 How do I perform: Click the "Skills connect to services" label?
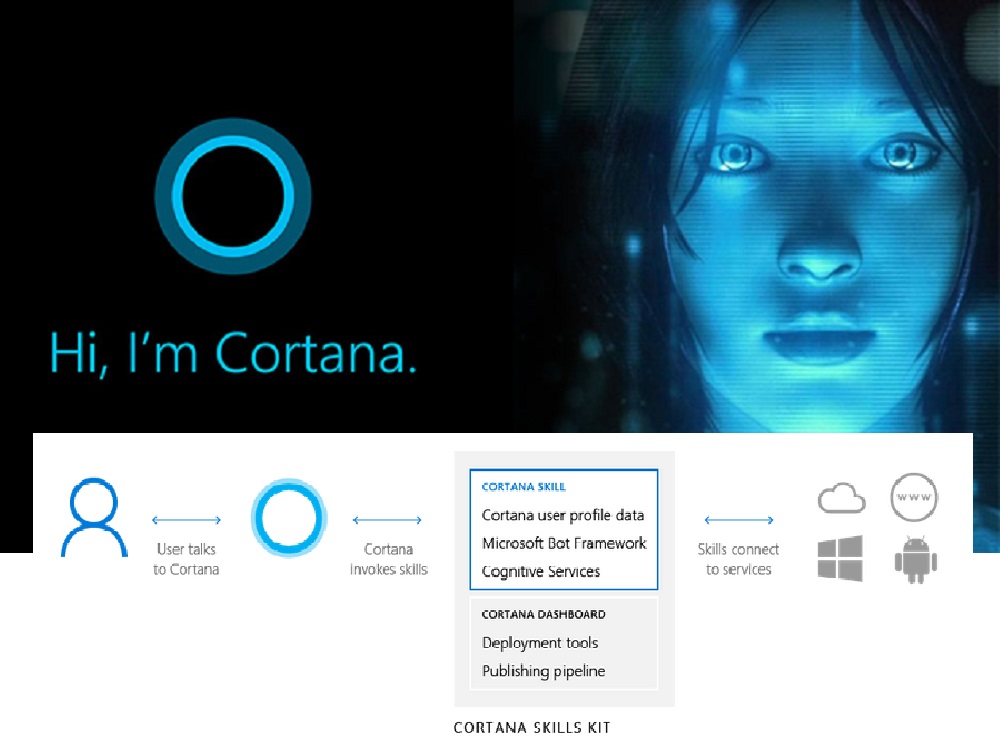point(739,559)
